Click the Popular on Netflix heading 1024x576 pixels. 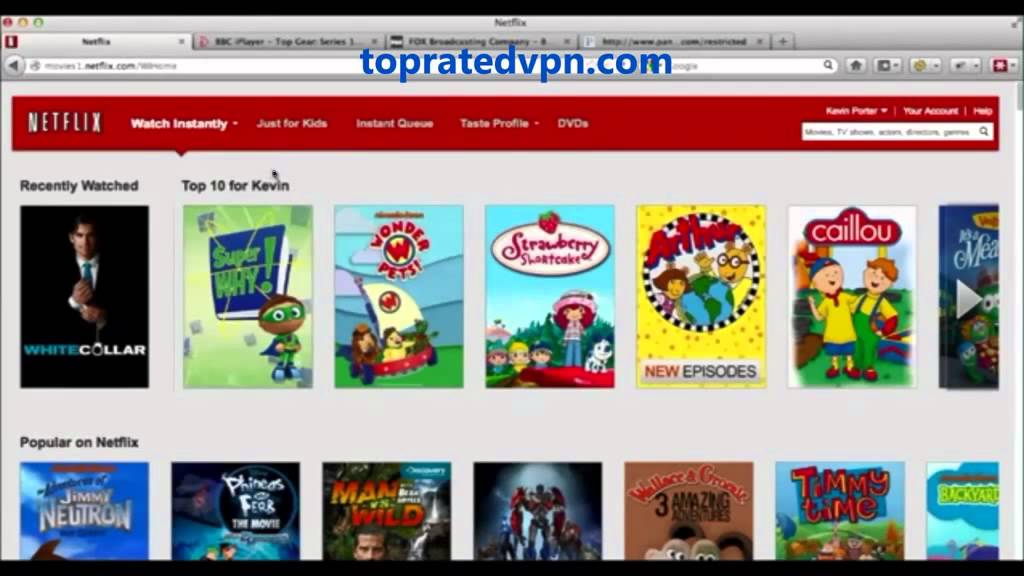pyautogui.click(x=79, y=442)
